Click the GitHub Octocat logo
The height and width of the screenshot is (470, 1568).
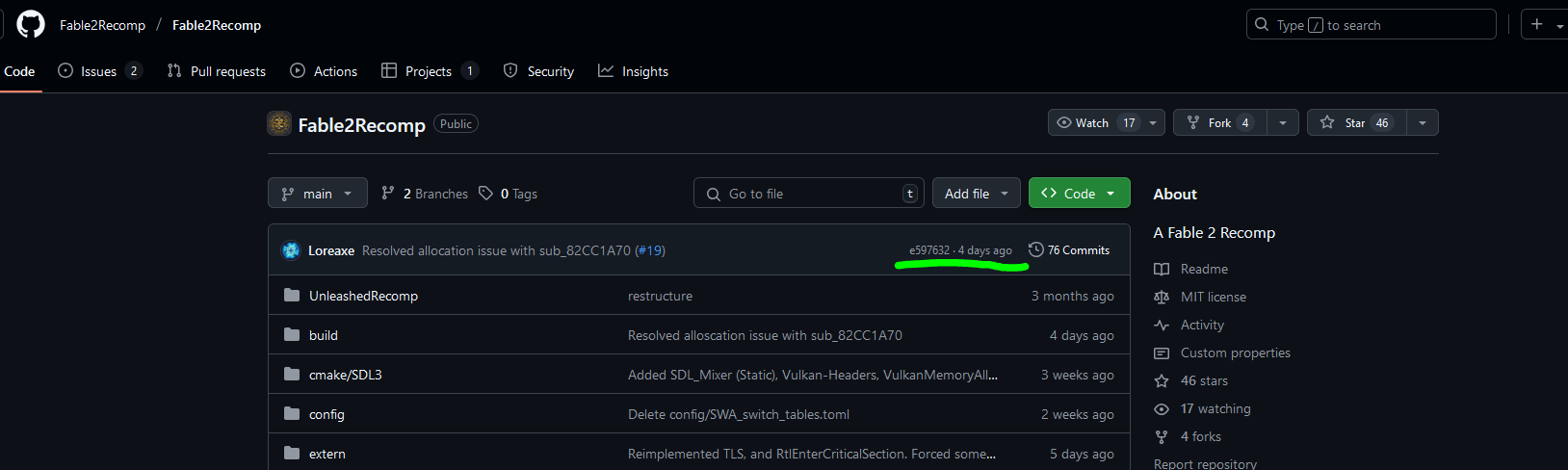point(31,24)
